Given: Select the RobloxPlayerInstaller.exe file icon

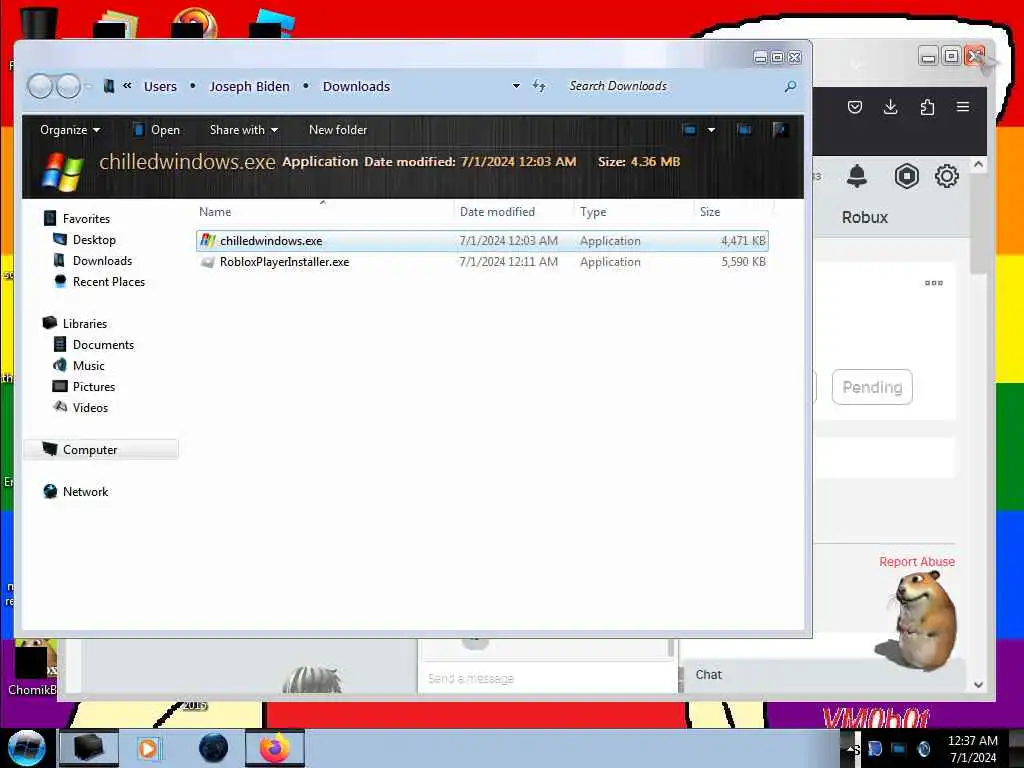Looking at the screenshot, I should 208,262.
